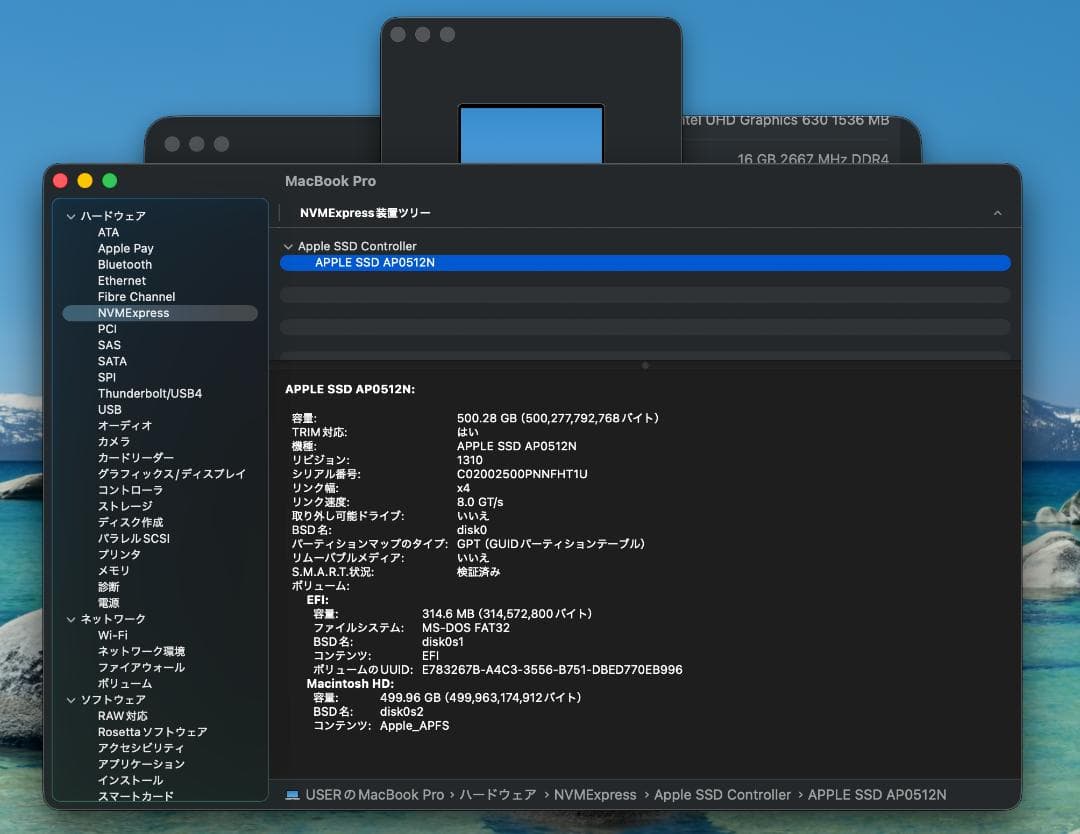
Task: Click the GPT partition map type value
Action: click(551, 544)
